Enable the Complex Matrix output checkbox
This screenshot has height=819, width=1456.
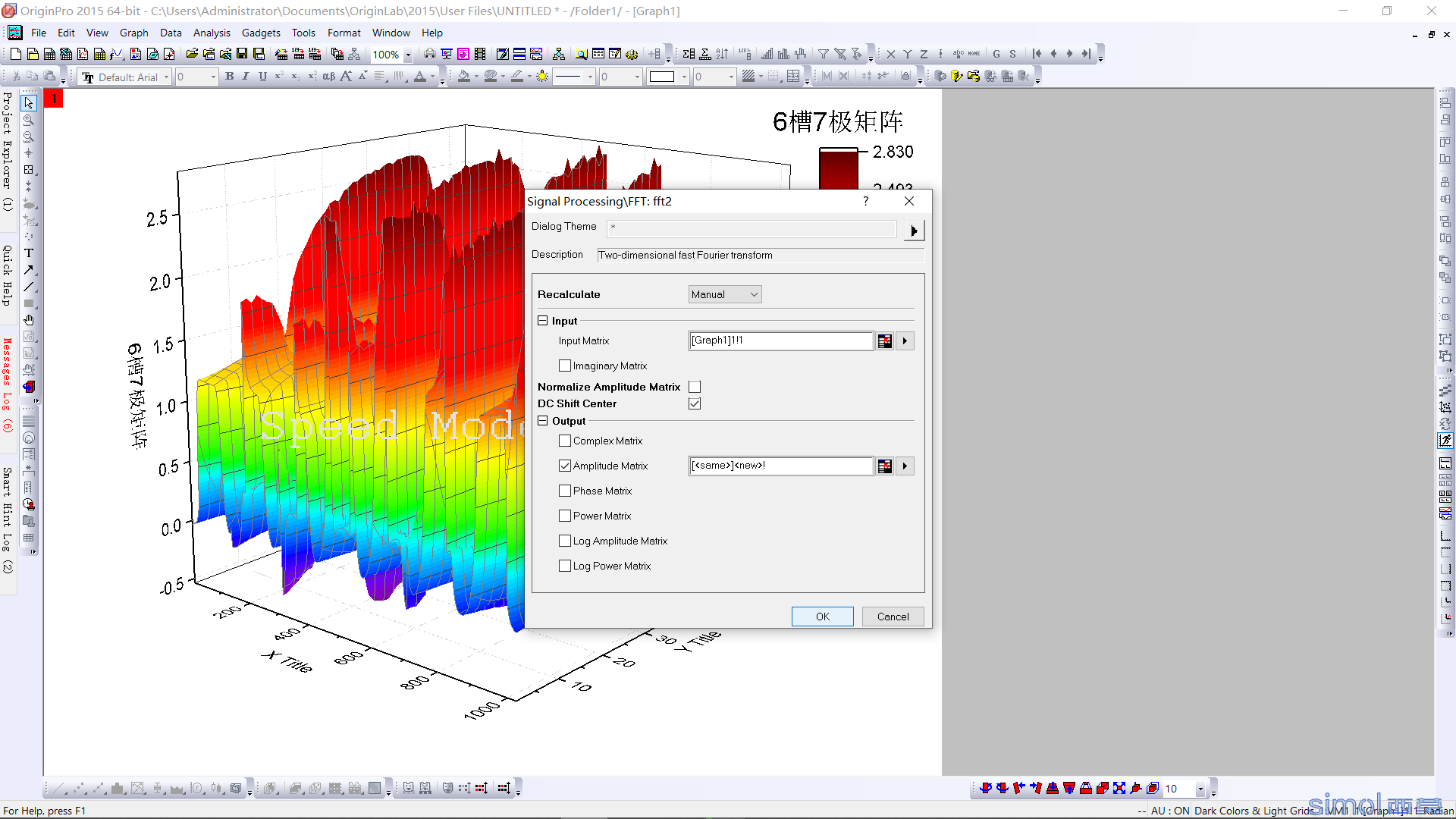[x=565, y=441]
